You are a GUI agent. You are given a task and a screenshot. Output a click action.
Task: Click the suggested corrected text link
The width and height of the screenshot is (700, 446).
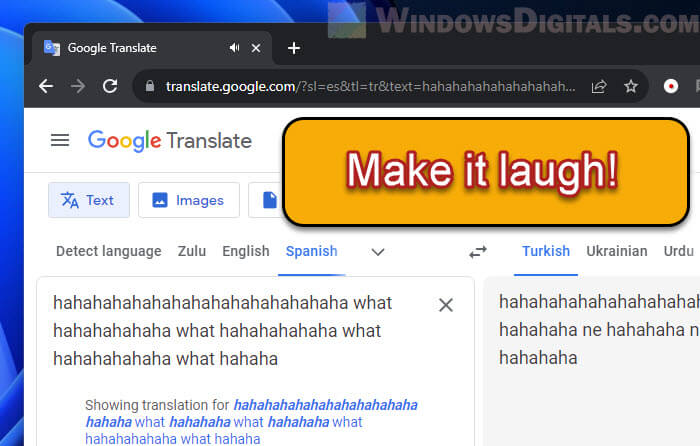click(251, 422)
